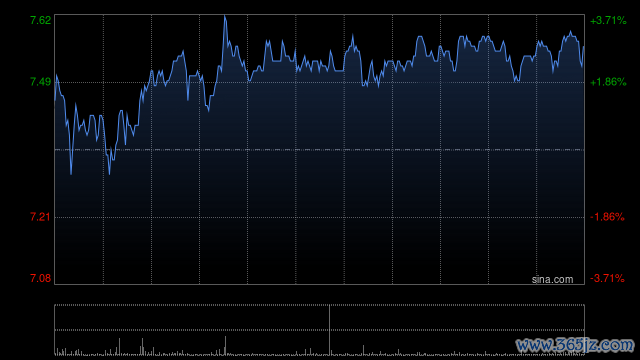Click the starting point of the price line
Viewport: 640px width, 360px height.
click(55, 99)
